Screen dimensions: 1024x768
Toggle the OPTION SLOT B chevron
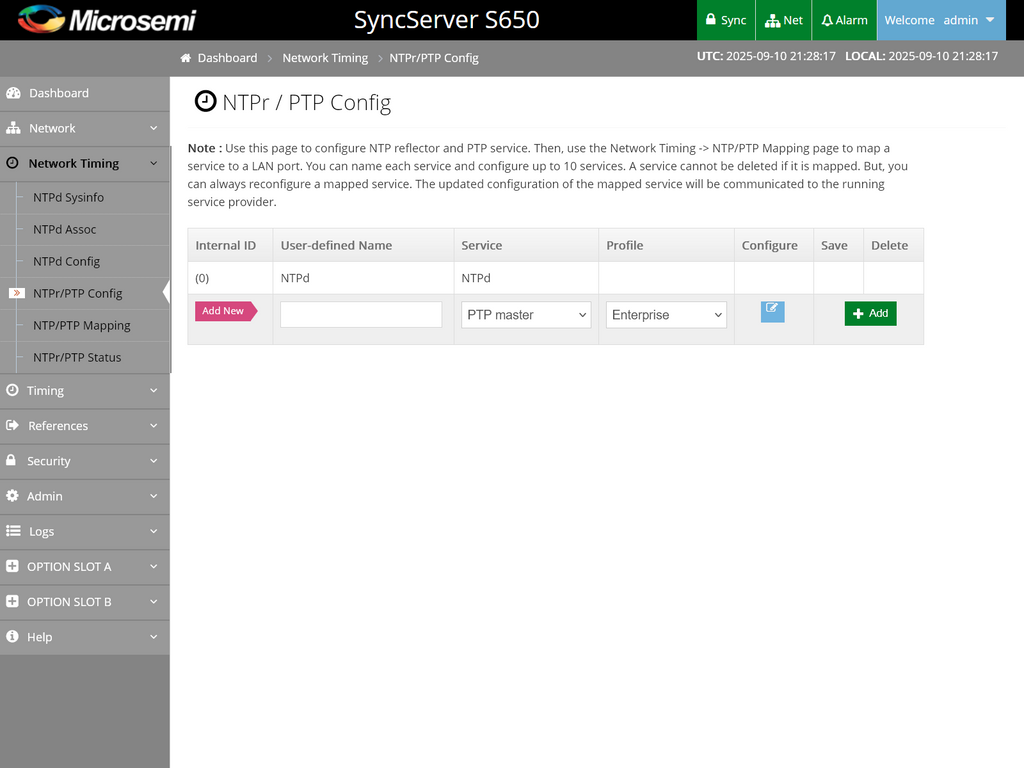coord(153,602)
